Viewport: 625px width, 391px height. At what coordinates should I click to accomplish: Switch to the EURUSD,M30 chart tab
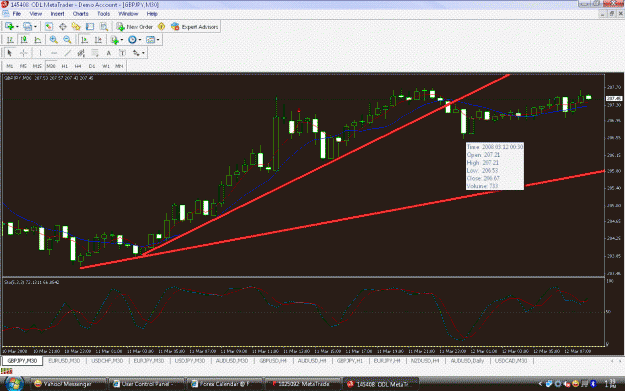coord(64,361)
